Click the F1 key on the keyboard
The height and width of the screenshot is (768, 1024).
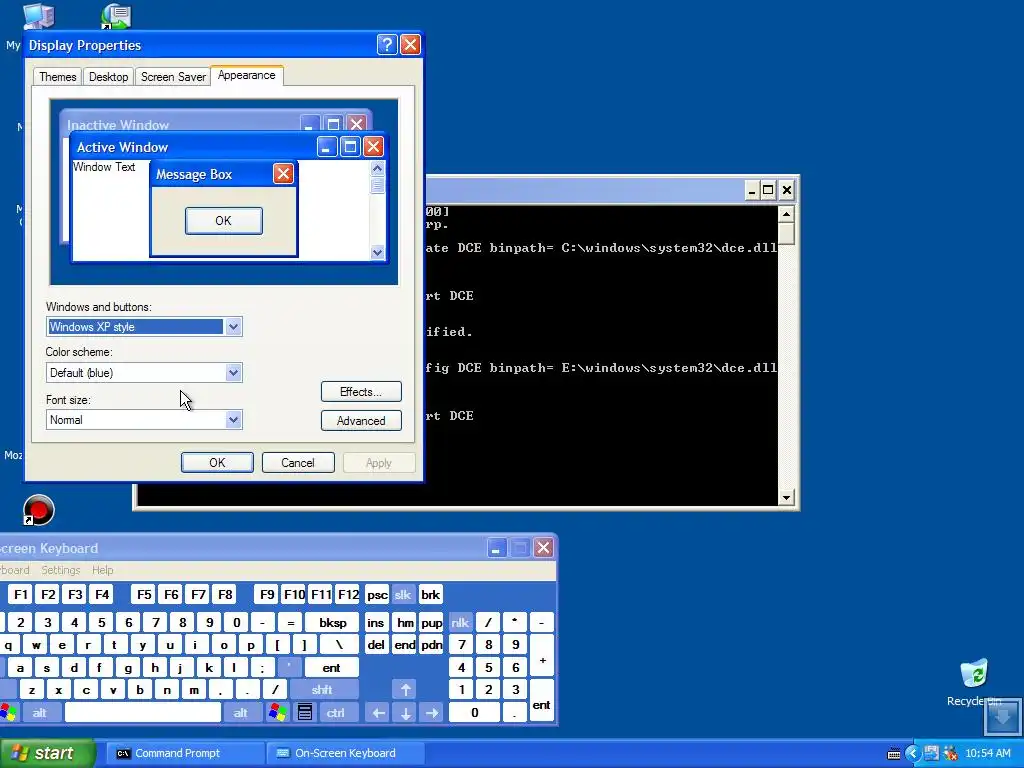pos(20,594)
